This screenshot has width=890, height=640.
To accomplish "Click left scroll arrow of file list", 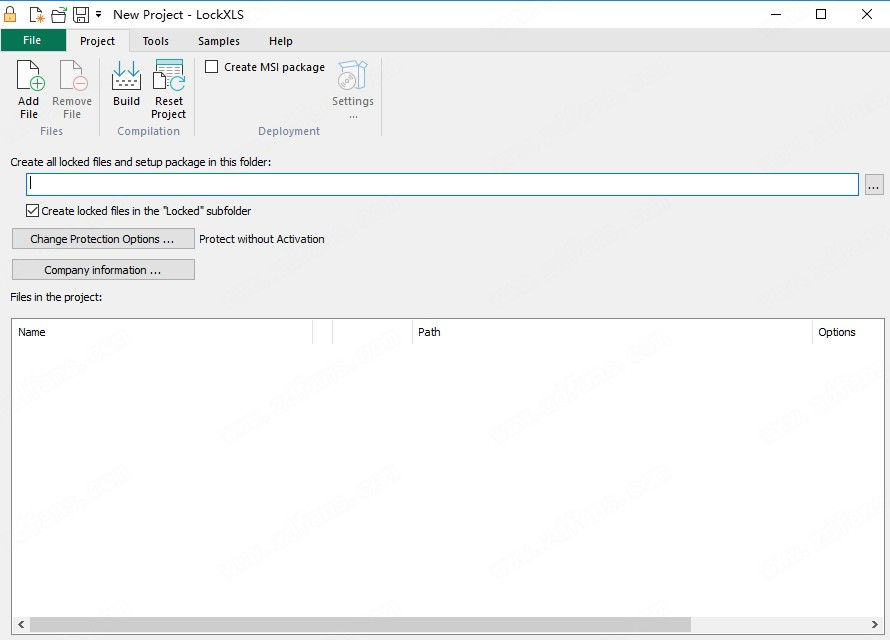I will [x=21, y=624].
